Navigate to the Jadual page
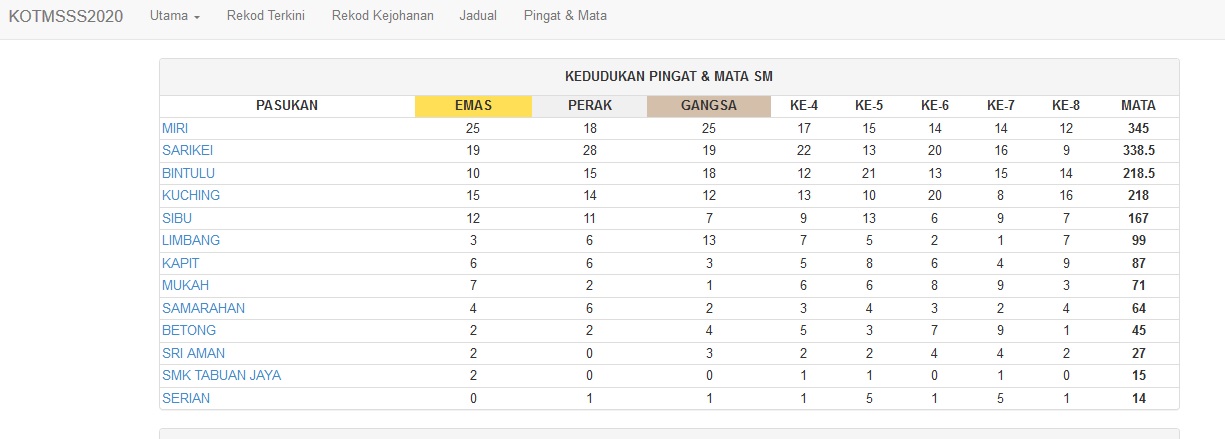Viewport: 1225px width, 439px height. point(479,16)
